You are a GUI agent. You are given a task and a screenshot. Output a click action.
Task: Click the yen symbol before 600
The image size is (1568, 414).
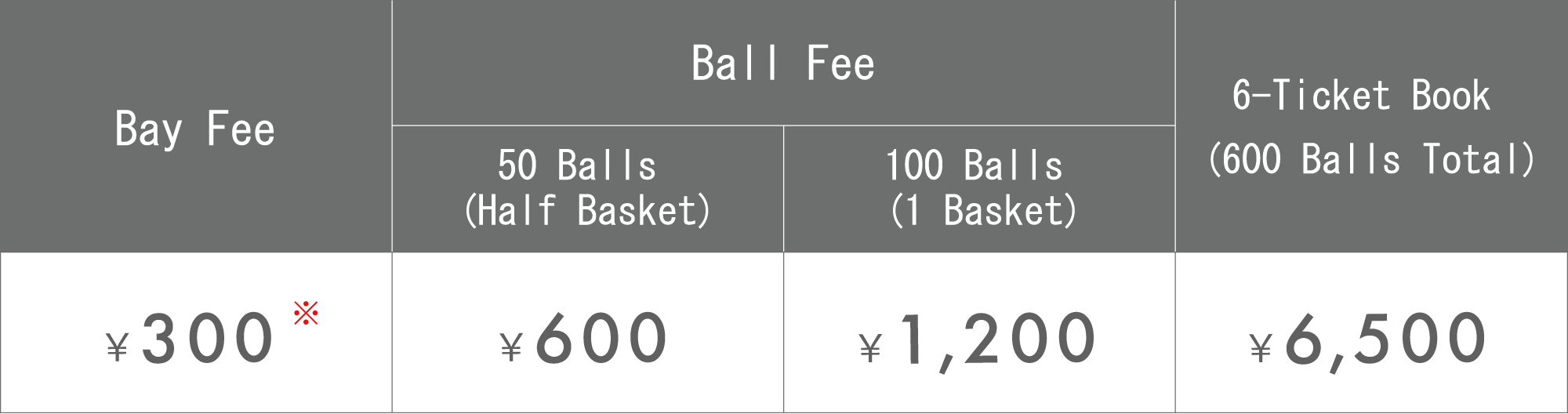[x=511, y=346]
